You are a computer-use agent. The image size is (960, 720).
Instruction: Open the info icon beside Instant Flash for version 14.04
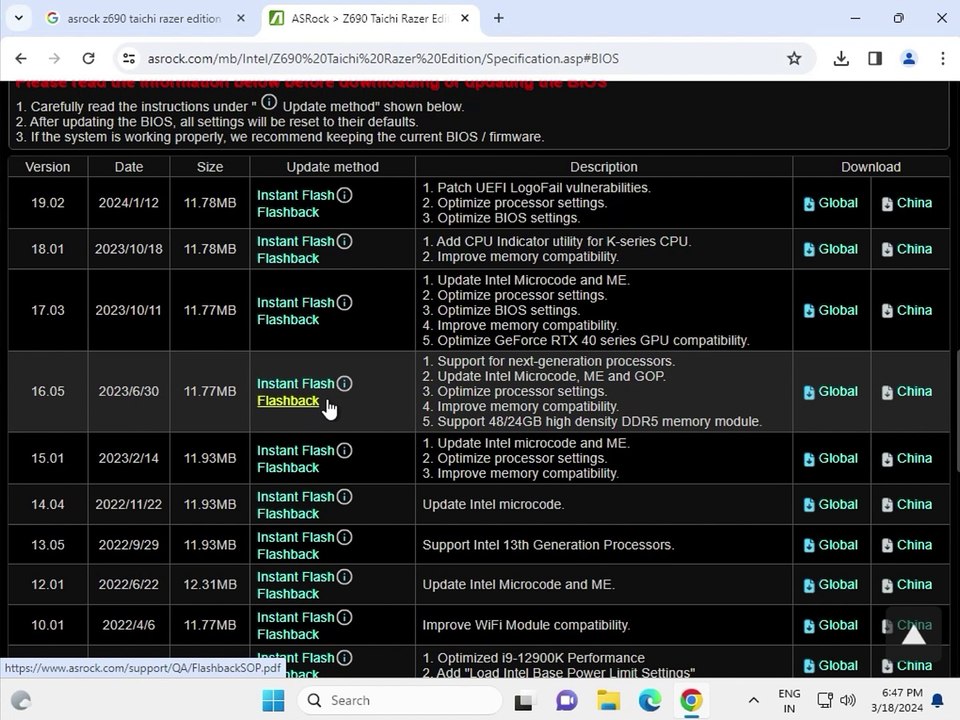click(345, 497)
